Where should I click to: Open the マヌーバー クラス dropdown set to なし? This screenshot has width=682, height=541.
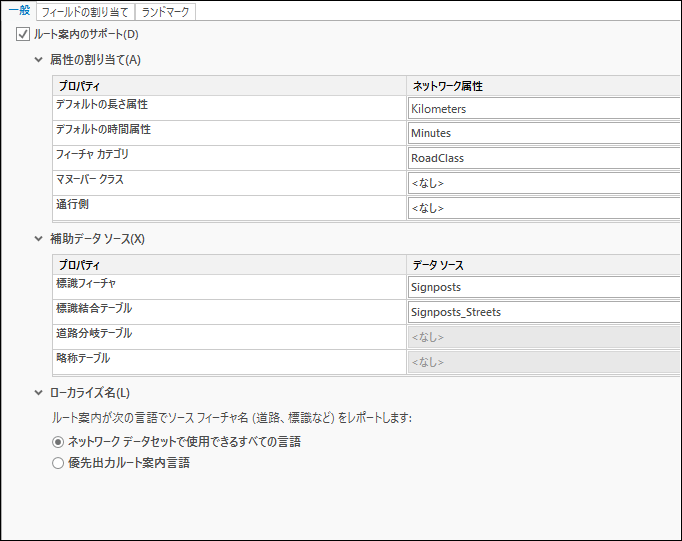(x=544, y=183)
